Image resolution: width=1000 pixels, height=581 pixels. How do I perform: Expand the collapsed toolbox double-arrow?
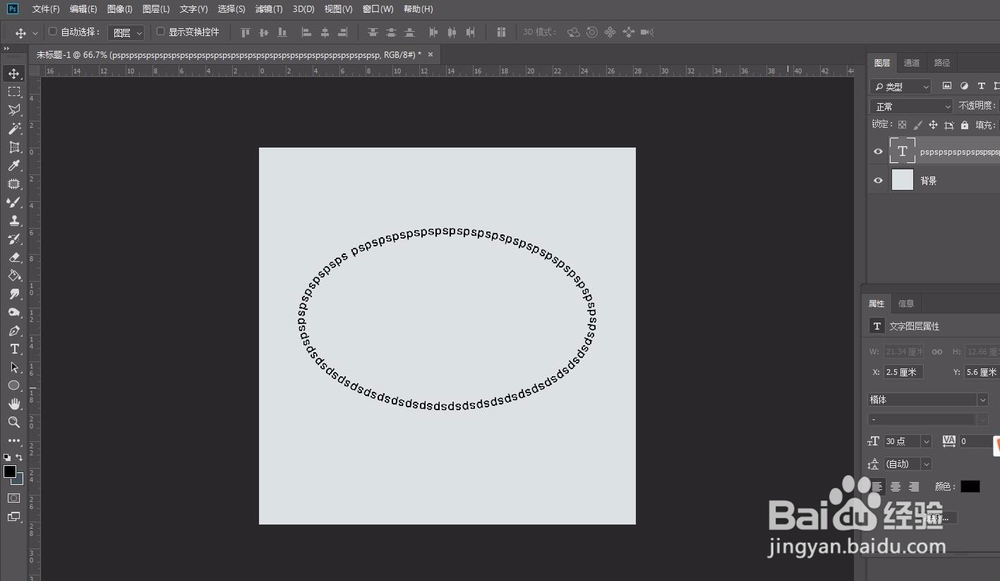tap(6, 48)
